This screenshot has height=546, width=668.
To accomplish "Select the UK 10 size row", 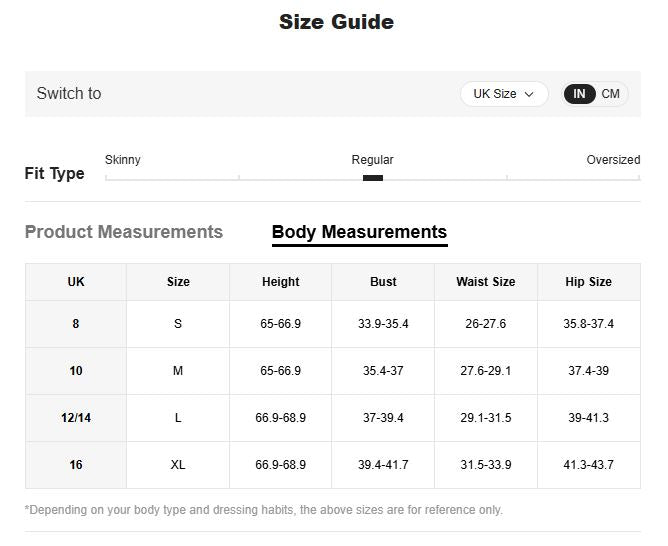I will click(x=76, y=371).
